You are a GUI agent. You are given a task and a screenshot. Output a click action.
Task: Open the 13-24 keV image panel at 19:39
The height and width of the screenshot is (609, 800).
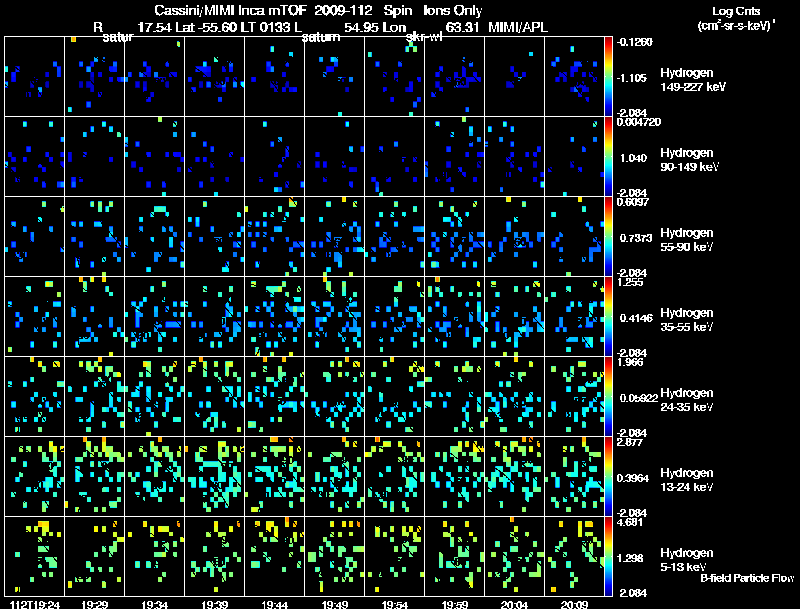coord(214,476)
